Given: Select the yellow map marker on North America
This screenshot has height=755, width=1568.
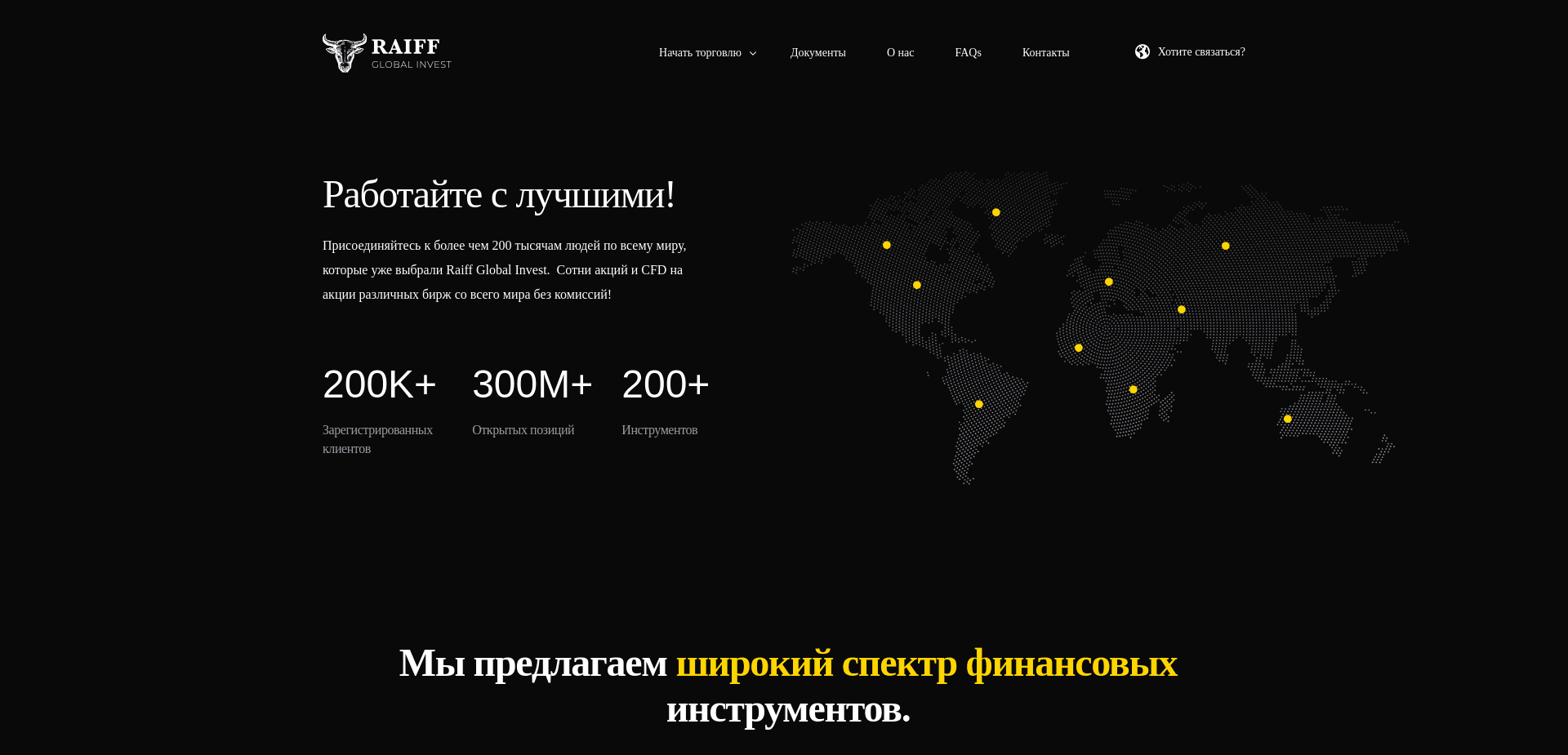Looking at the screenshot, I should 885,245.
